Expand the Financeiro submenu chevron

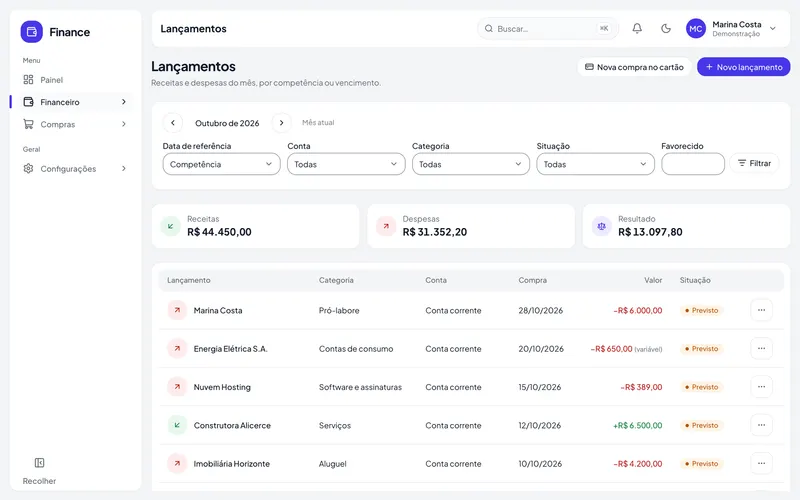[123, 102]
